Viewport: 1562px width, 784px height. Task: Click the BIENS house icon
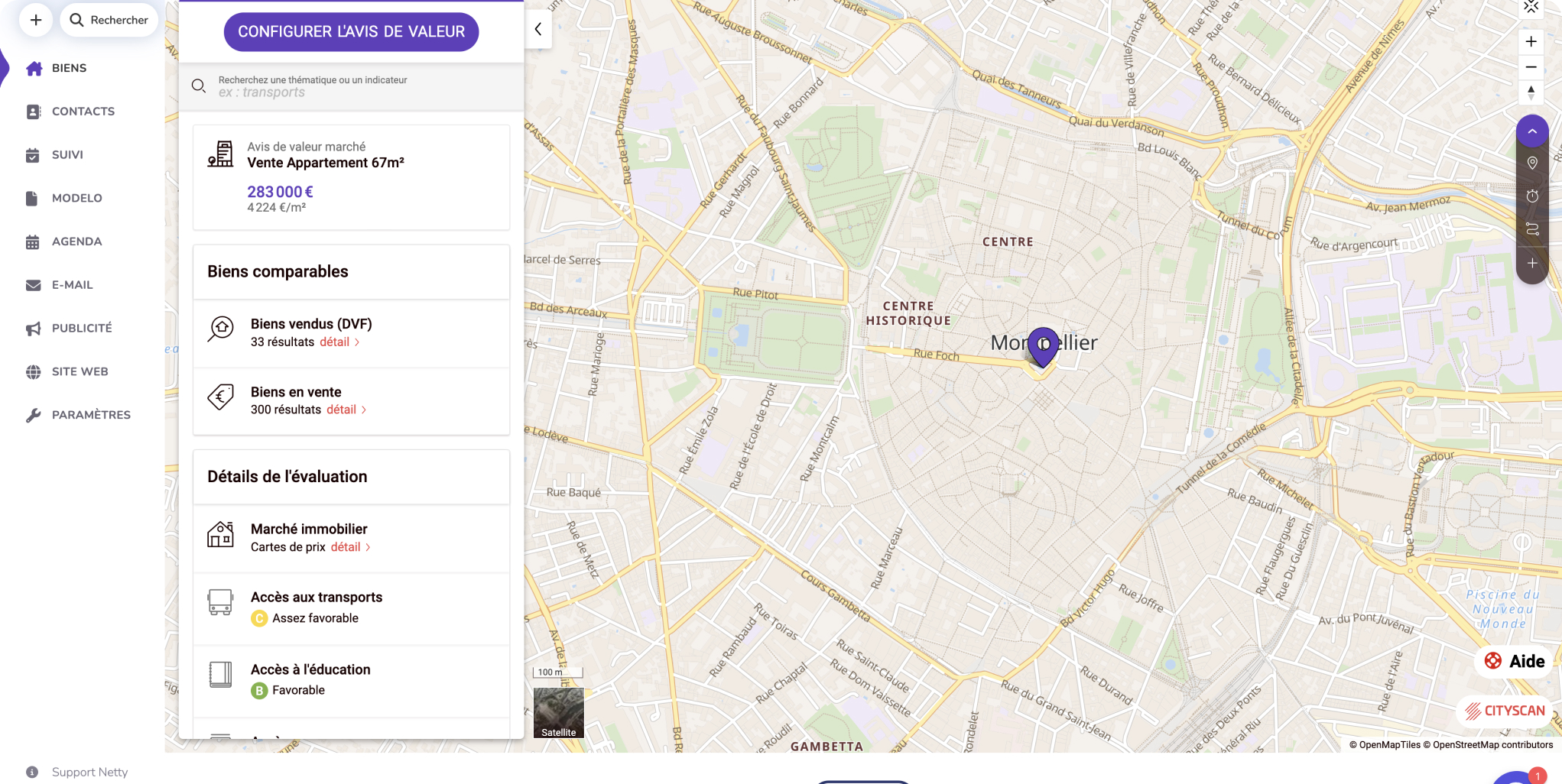34,69
